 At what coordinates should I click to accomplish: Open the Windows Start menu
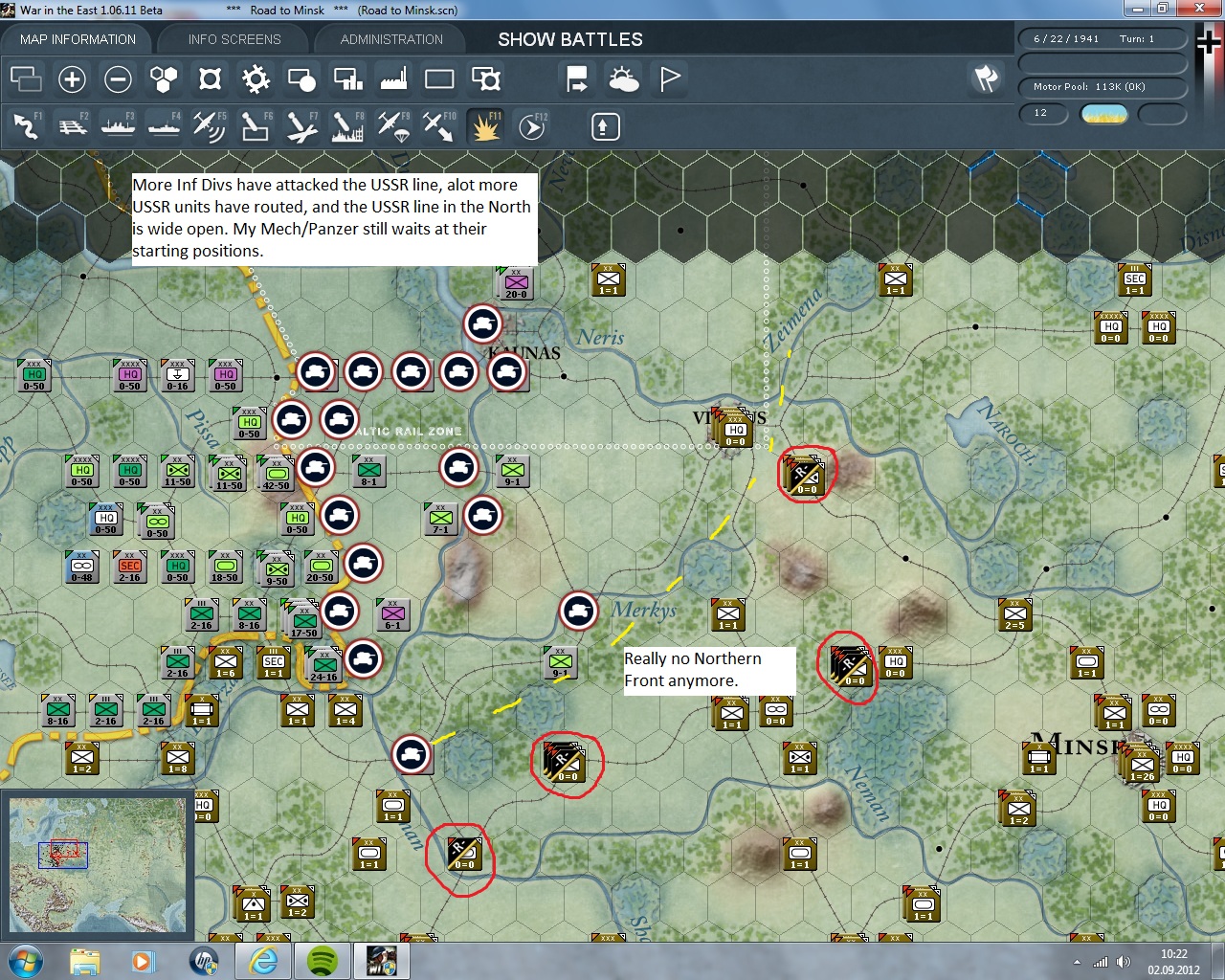(24, 961)
